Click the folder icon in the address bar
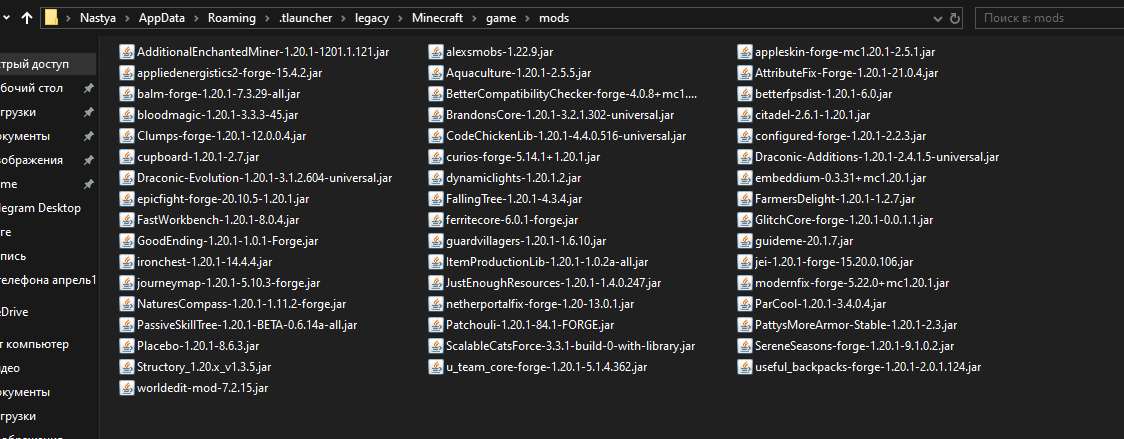Image resolution: width=1124 pixels, height=439 pixels. coord(51,18)
